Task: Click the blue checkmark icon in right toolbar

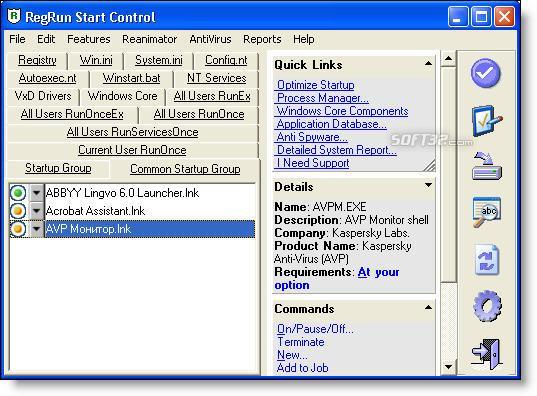Action: point(485,73)
